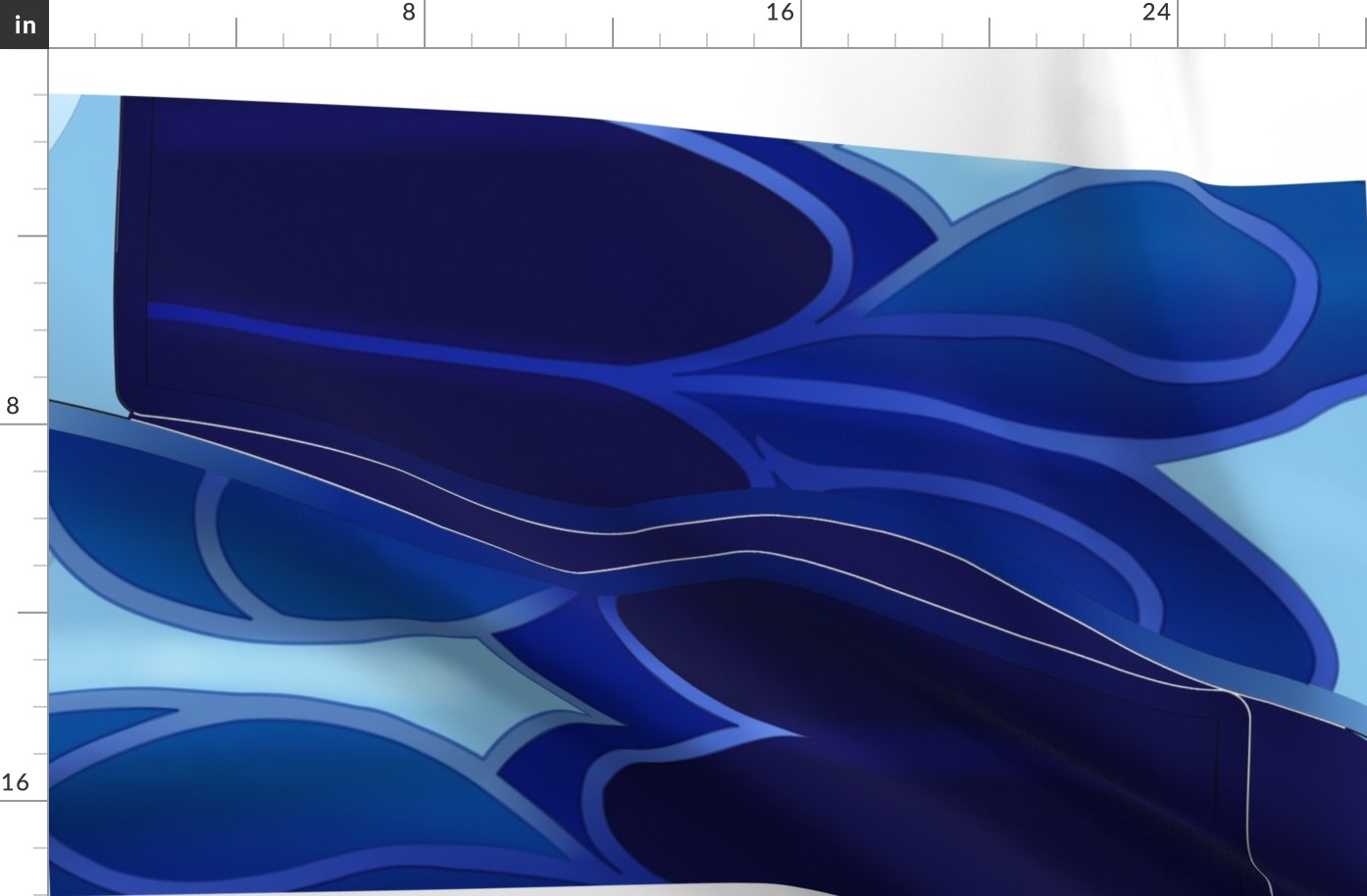
Task: Click the 'in' ruler unit label
Action: point(24,24)
